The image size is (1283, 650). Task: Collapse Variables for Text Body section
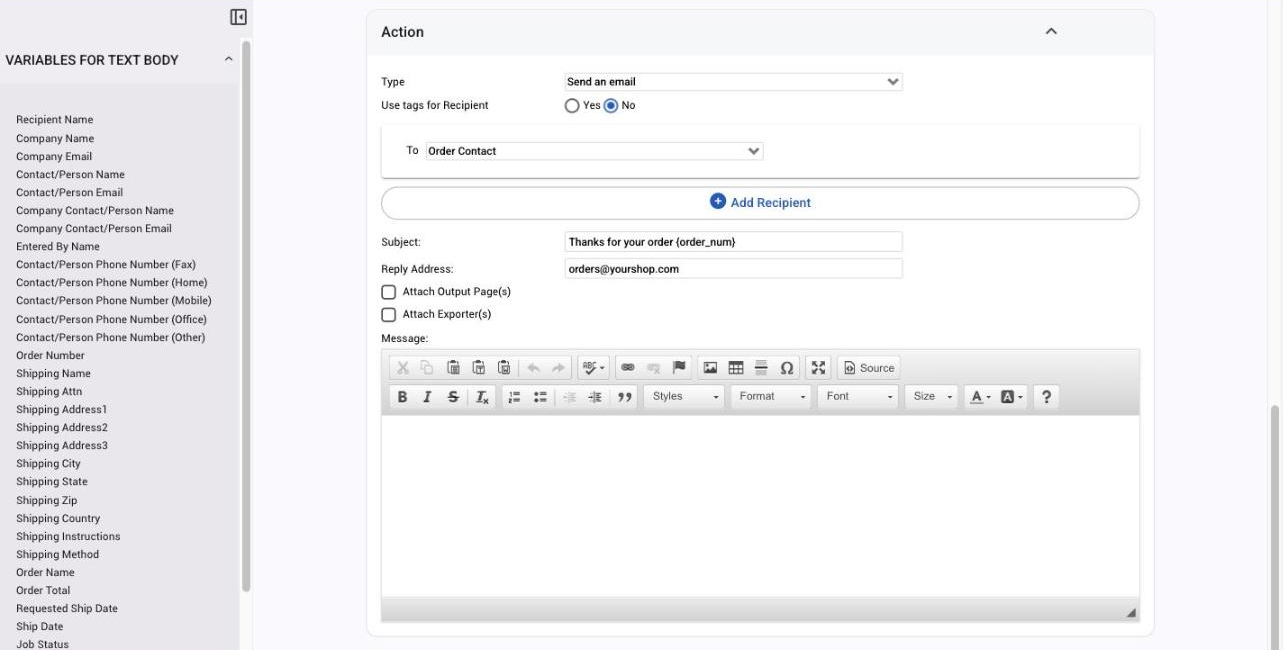228,60
